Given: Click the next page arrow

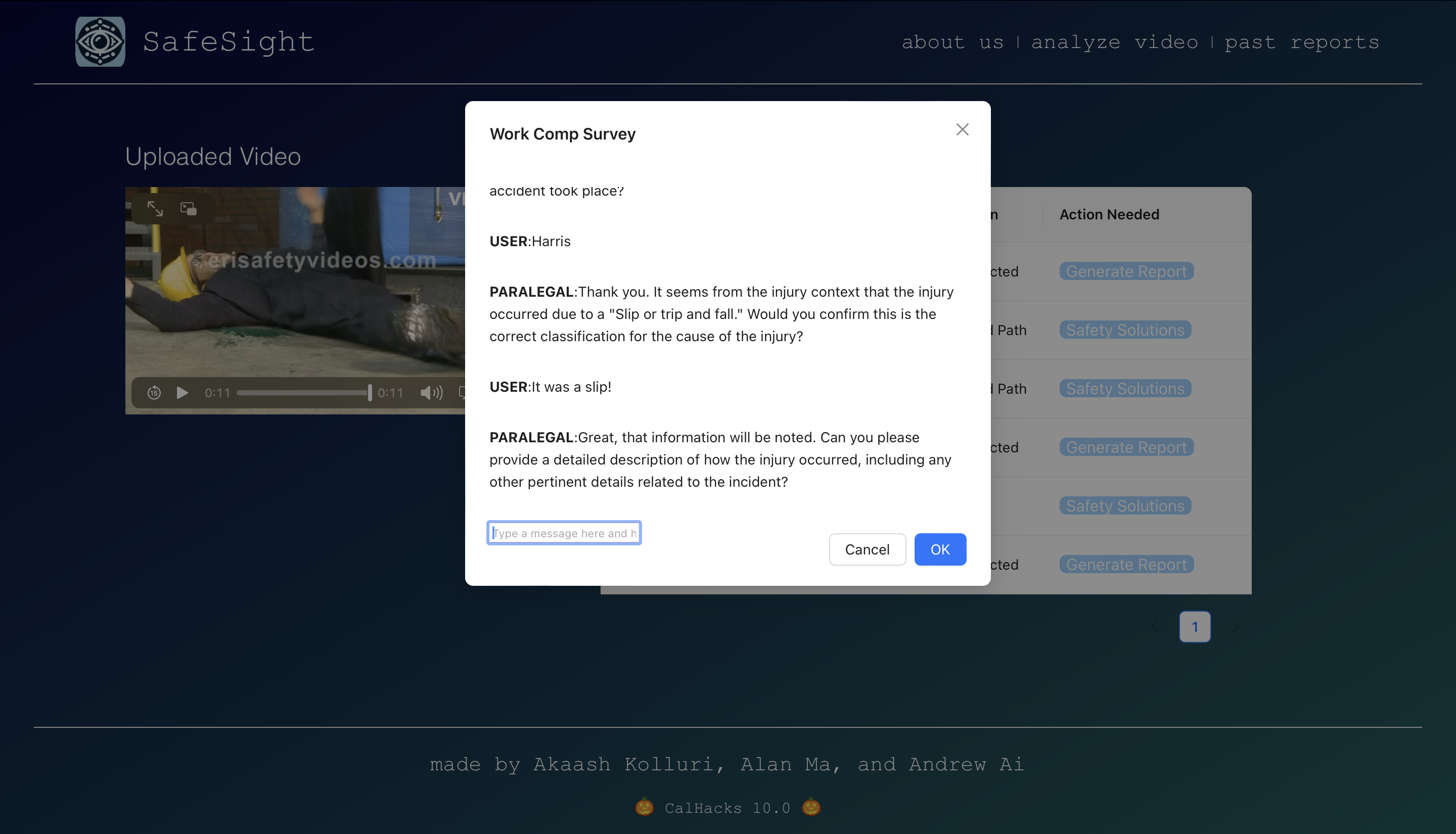Looking at the screenshot, I should 1235,627.
